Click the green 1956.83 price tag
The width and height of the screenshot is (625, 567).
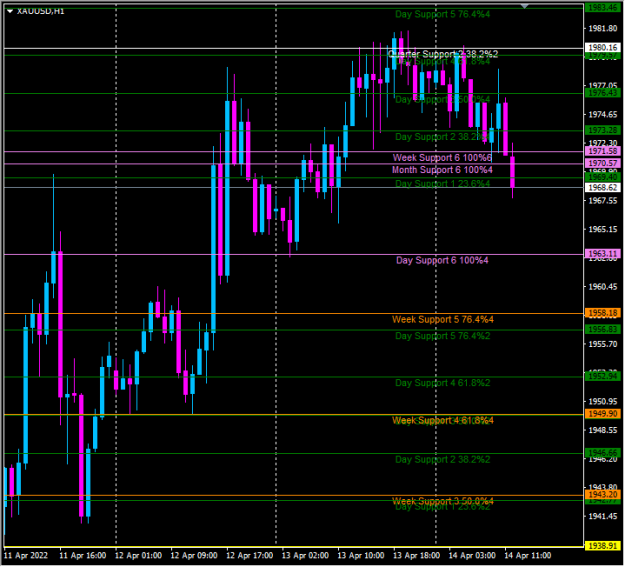pyautogui.click(x=603, y=329)
